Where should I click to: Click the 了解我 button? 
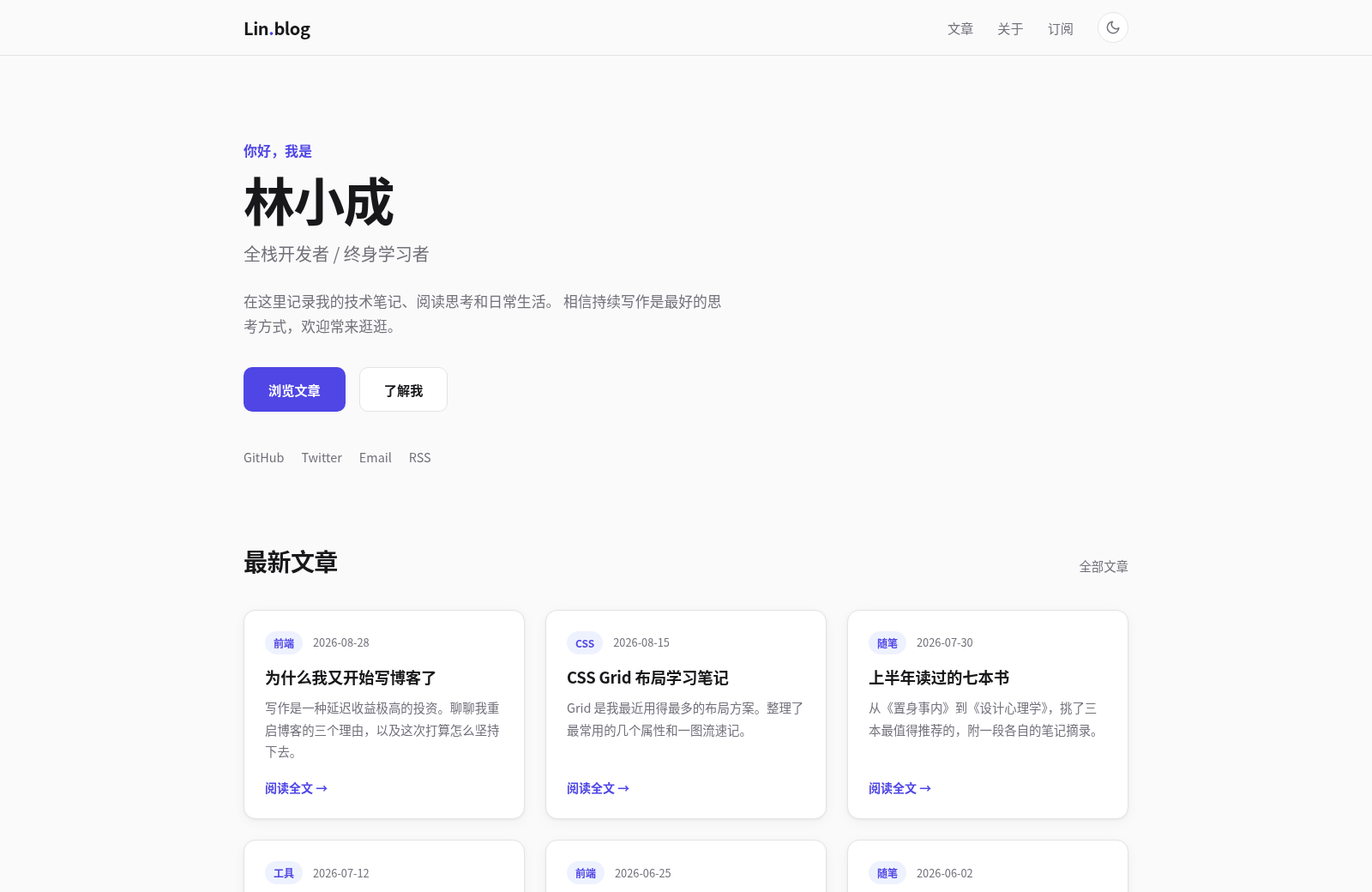coord(403,389)
